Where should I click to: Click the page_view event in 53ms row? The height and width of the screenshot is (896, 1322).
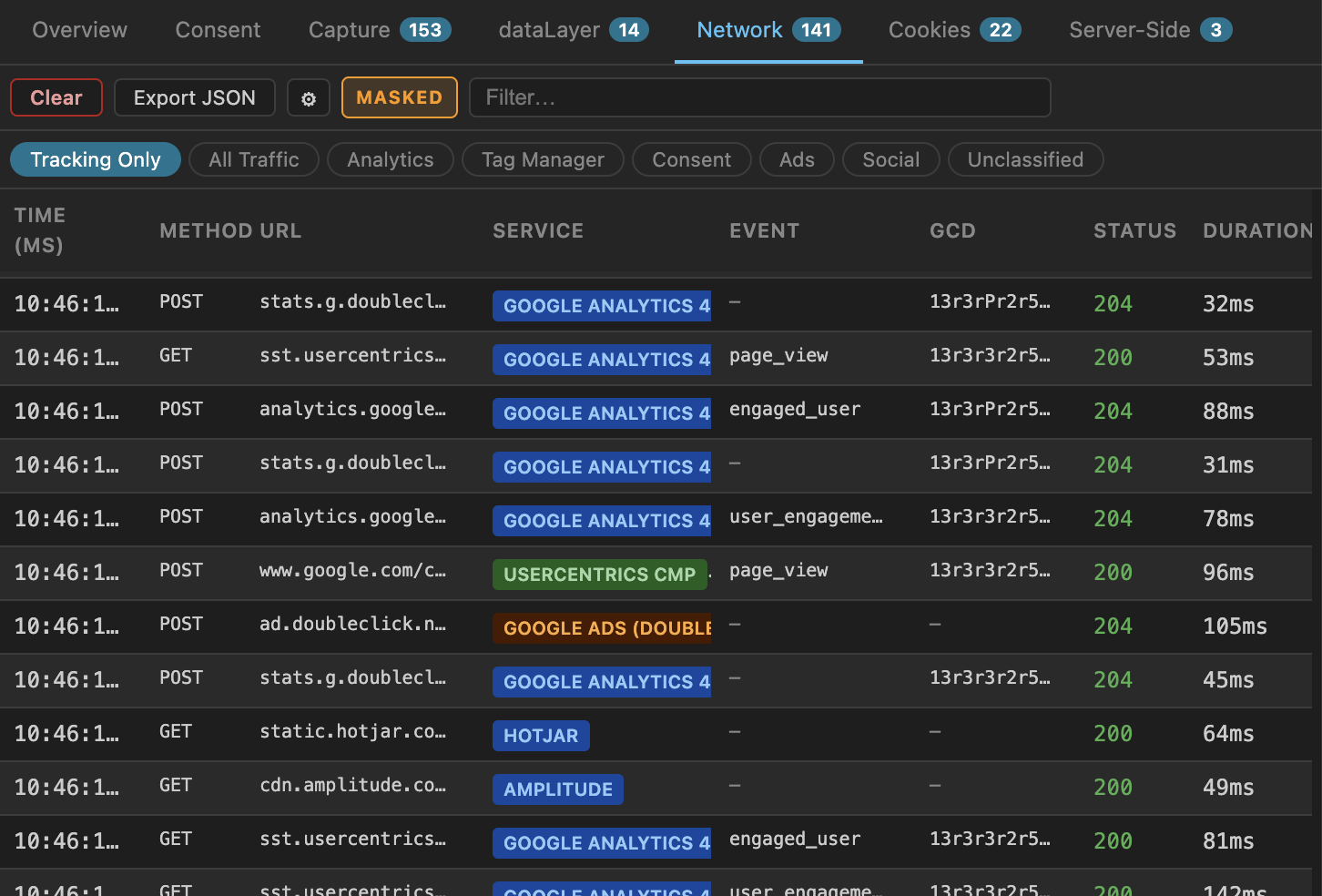click(x=778, y=356)
